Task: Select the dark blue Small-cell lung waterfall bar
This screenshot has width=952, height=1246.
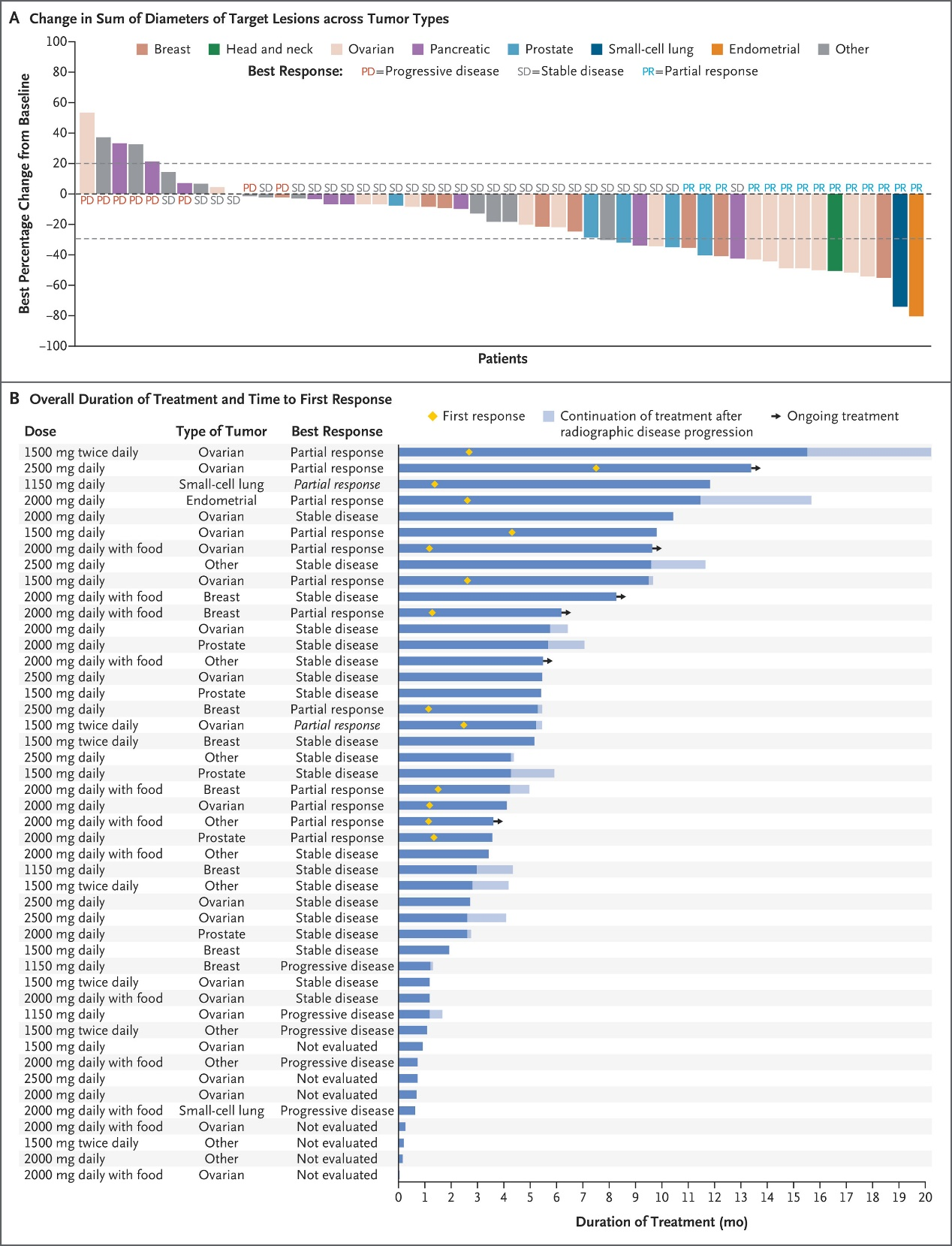Action: click(899, 250)
